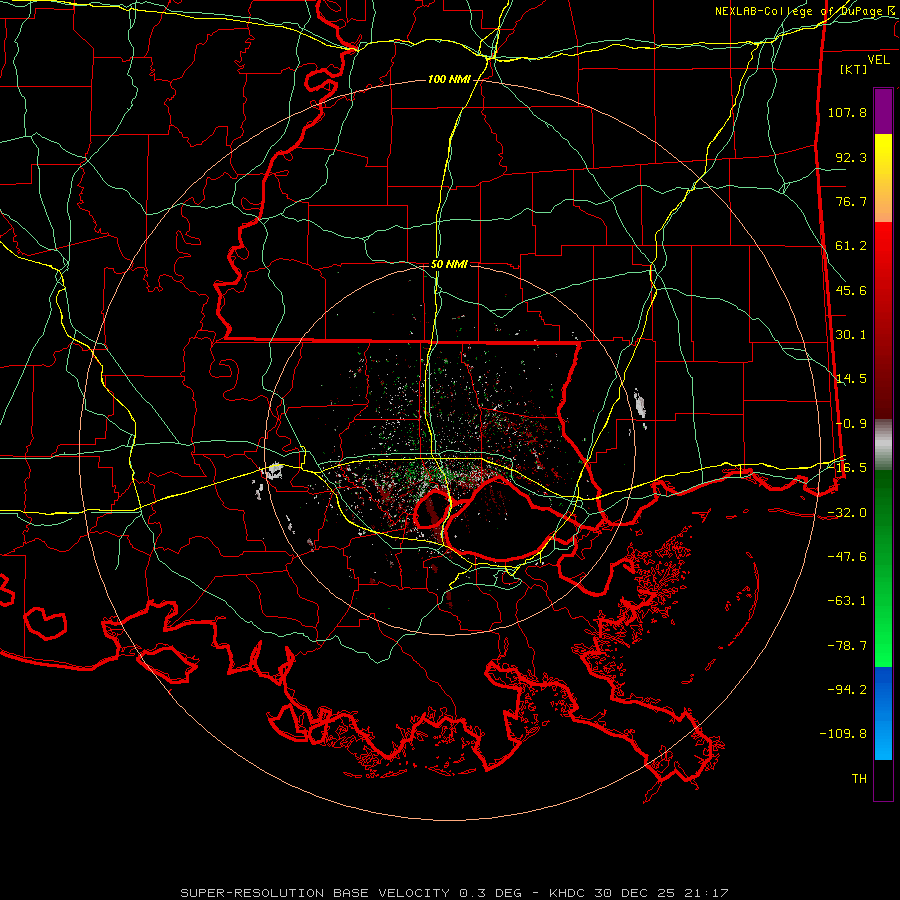
Task: Select the -0.9 scale value
Action: coord(851,424)
